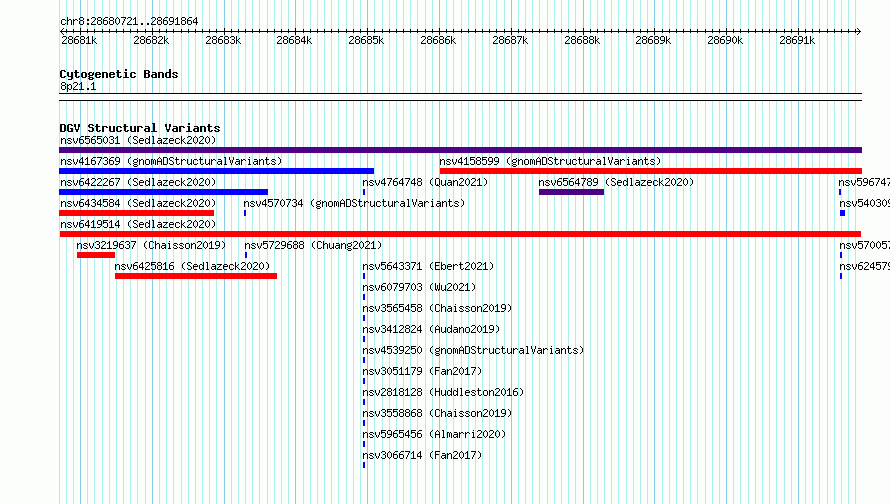Click nsv6079703 (Wu2021) variant label
The image size is (890, 504).
(x=419, y=287)
